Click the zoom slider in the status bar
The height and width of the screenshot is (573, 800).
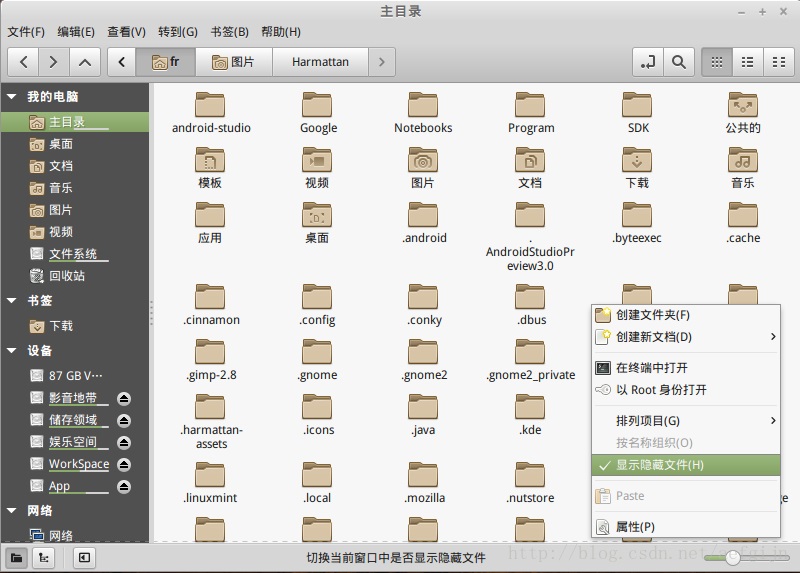[733, 557]
